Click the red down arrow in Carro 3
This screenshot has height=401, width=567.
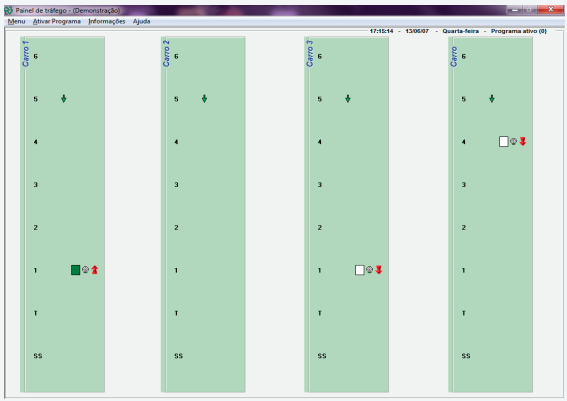[x=379, y=270]
